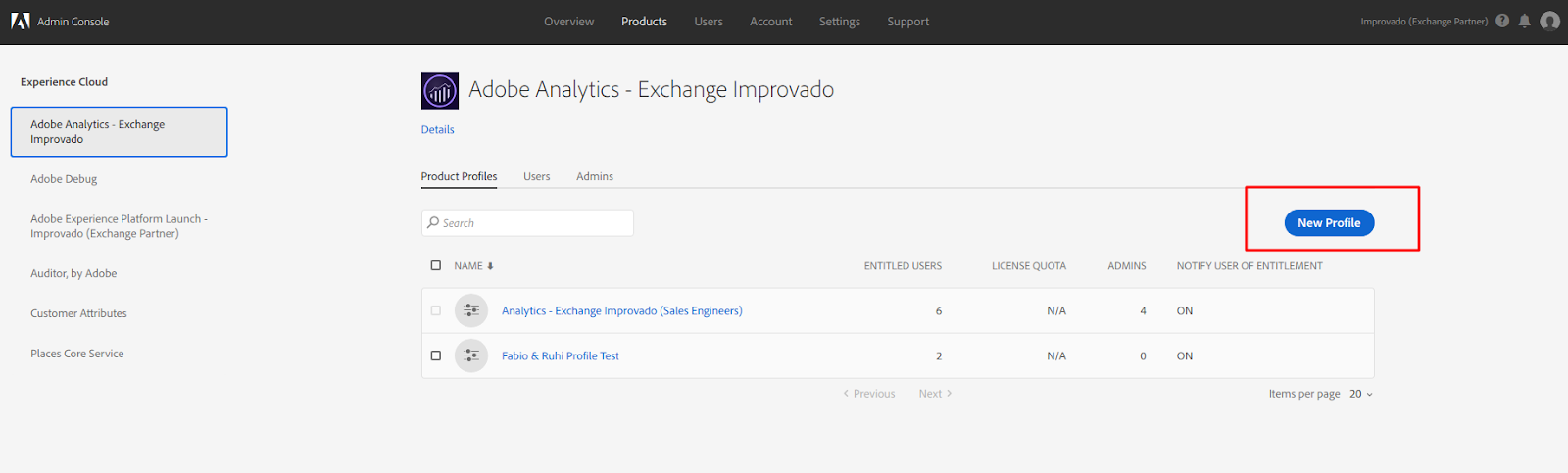Select Auditor, by Adobe in sidebar
1568x473 pixels.
pyautogui.click(x=73, y=273)
